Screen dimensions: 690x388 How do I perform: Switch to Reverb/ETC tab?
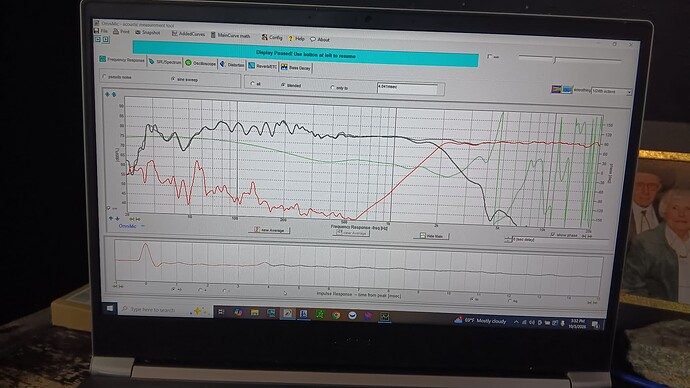click(262, 66)
